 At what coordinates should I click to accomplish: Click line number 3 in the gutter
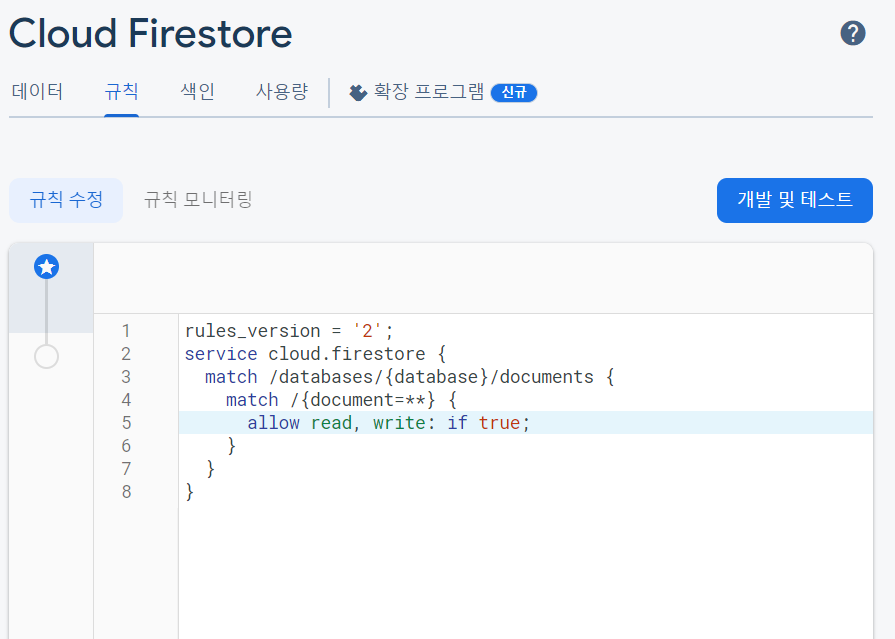coord(126,377)
